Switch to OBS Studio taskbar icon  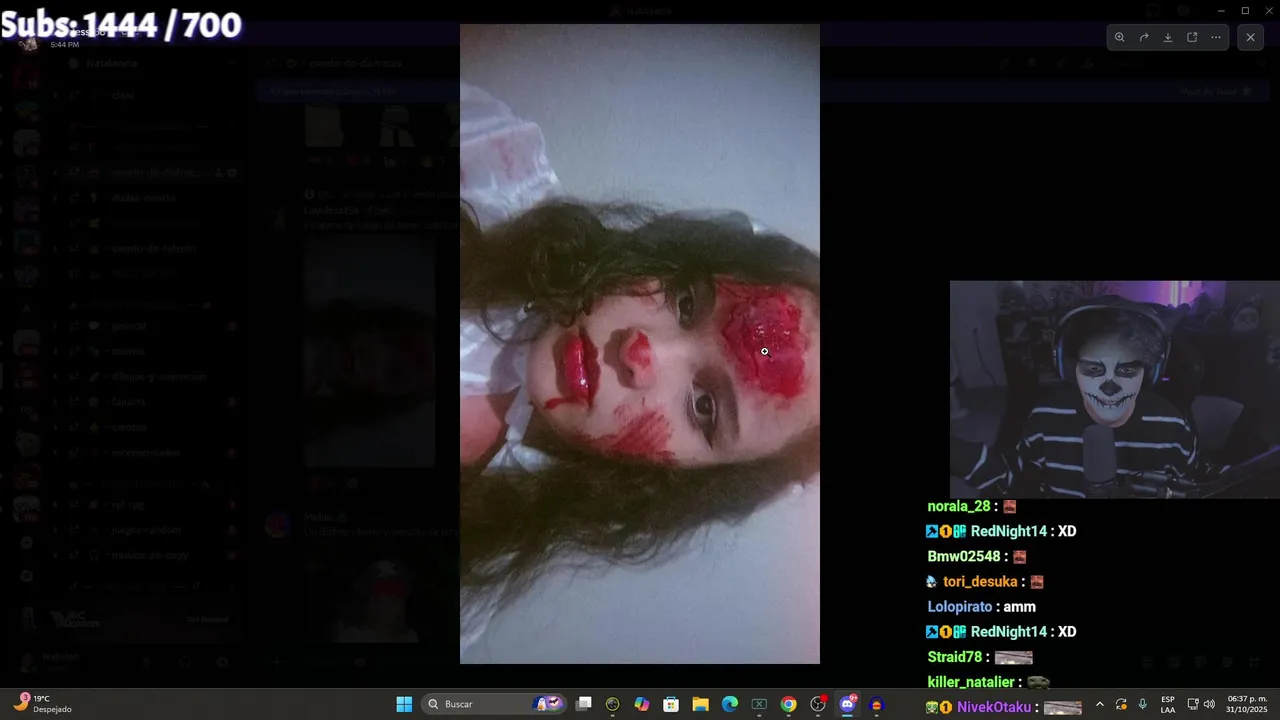click(x=818, y=704)
